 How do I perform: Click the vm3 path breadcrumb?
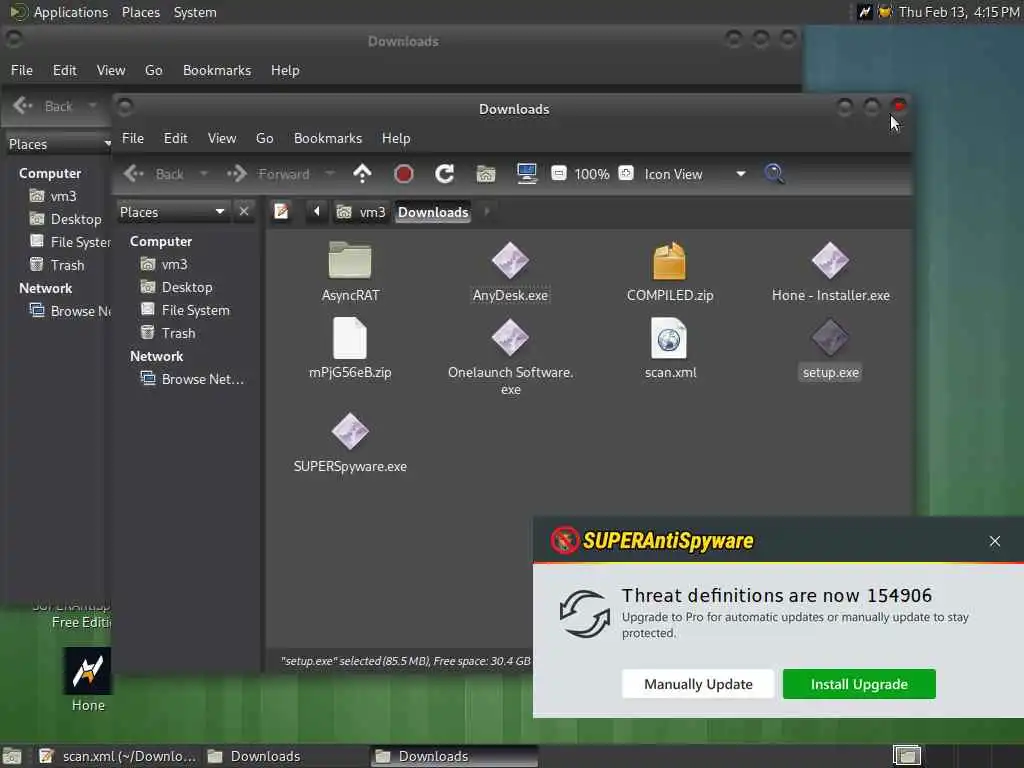361,212
